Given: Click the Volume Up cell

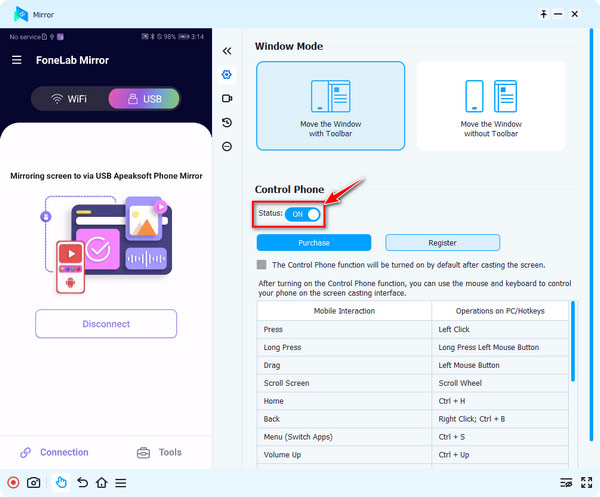Looking at the screenshot, I should pyautogui.click(x=344, y=455).
